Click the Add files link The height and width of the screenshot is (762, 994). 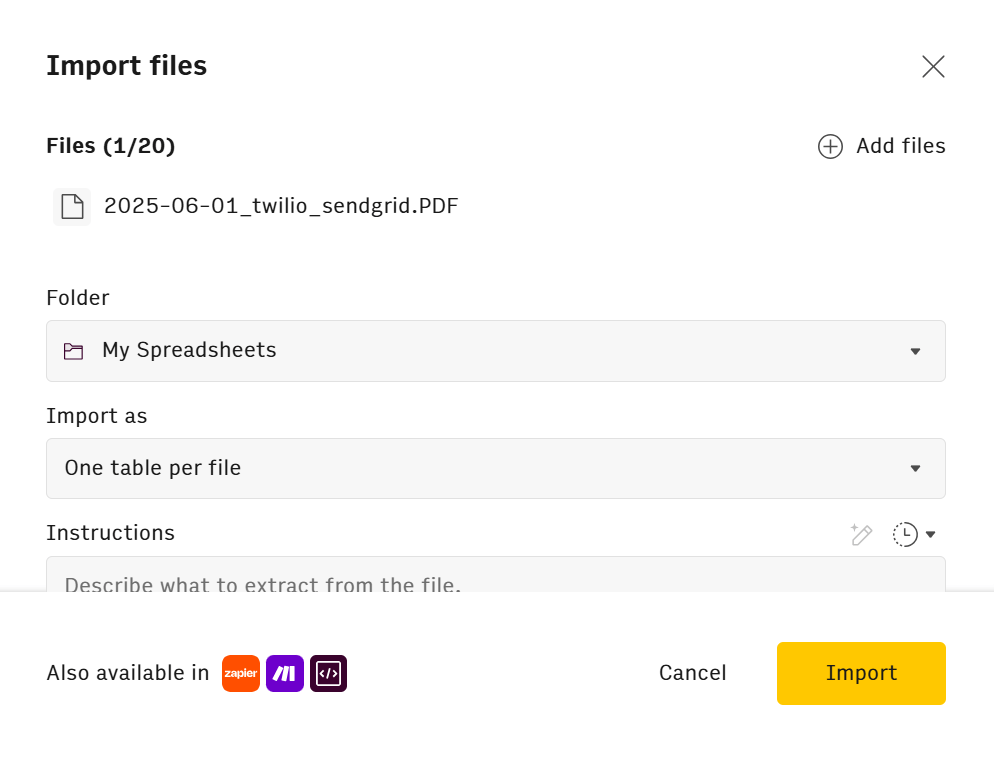(x=899, y=146)
